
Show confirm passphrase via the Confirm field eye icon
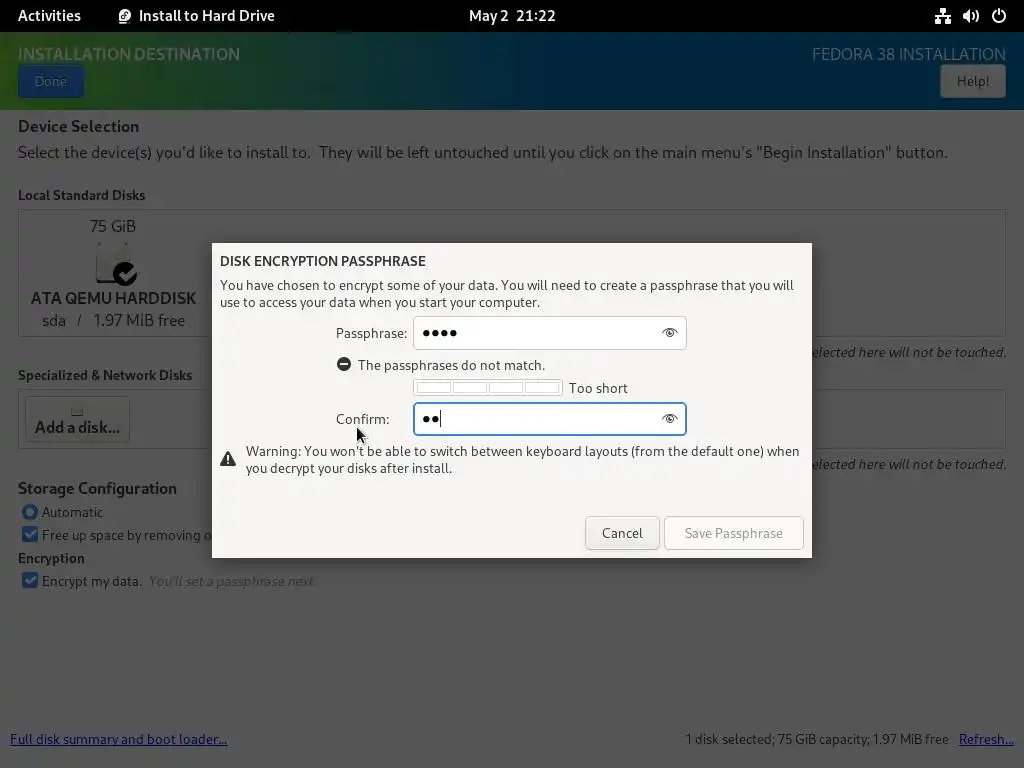[x=669, y=419]
